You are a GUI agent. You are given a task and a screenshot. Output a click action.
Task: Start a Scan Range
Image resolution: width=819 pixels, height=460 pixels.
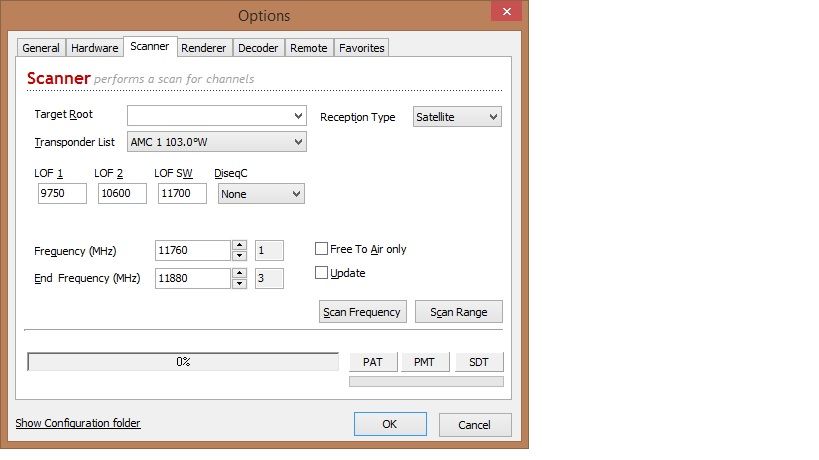coord(459,312)
